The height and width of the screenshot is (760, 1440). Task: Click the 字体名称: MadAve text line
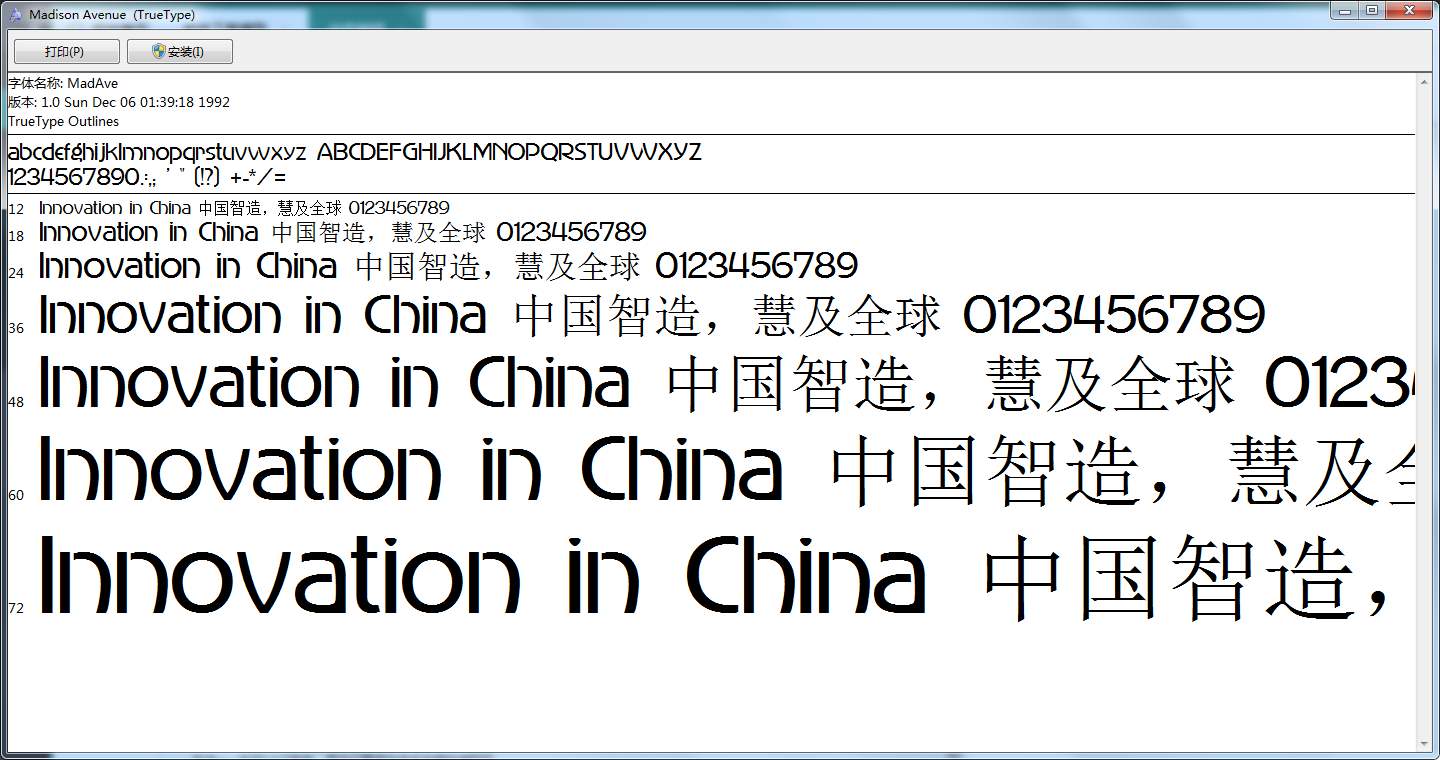[x=63, y=83]
